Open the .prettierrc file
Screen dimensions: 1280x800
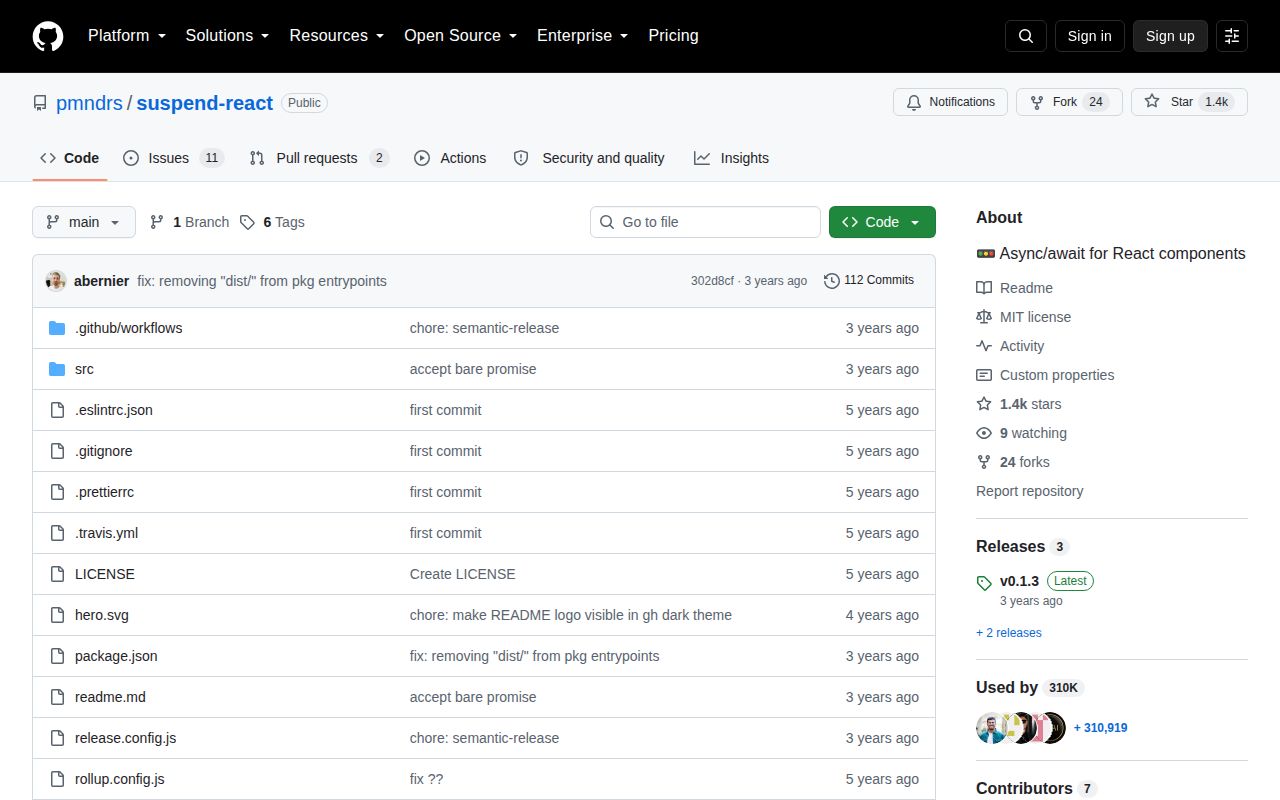(x=104, y=492)
